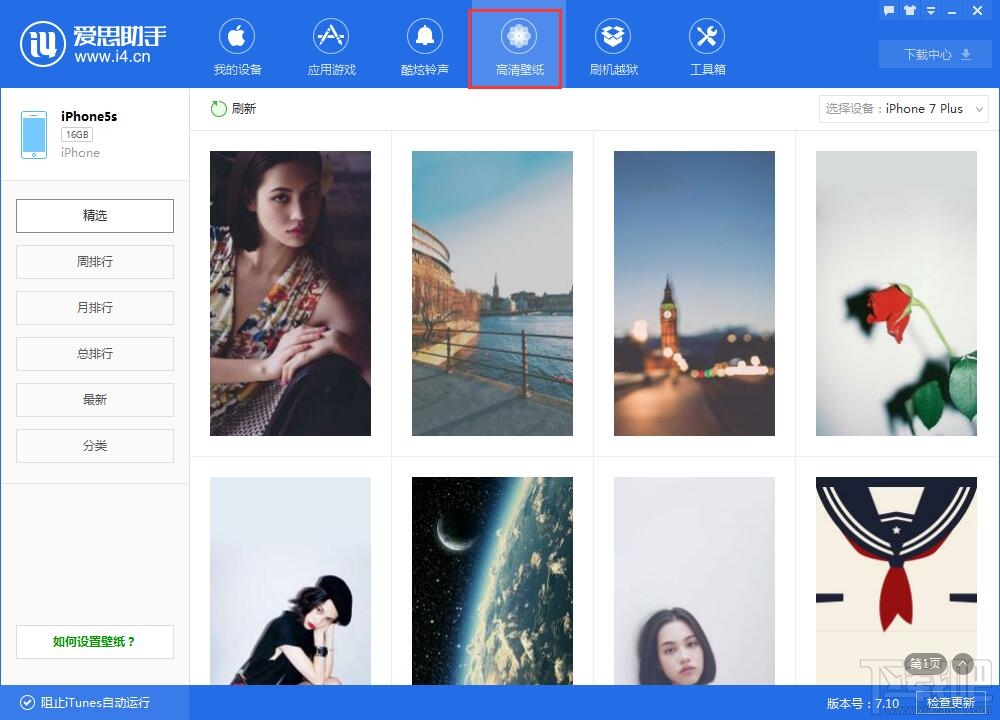Click the green 刷新 refresh icon
The height and width of the screenshot is (720, 1000).
tap(219, 108)
